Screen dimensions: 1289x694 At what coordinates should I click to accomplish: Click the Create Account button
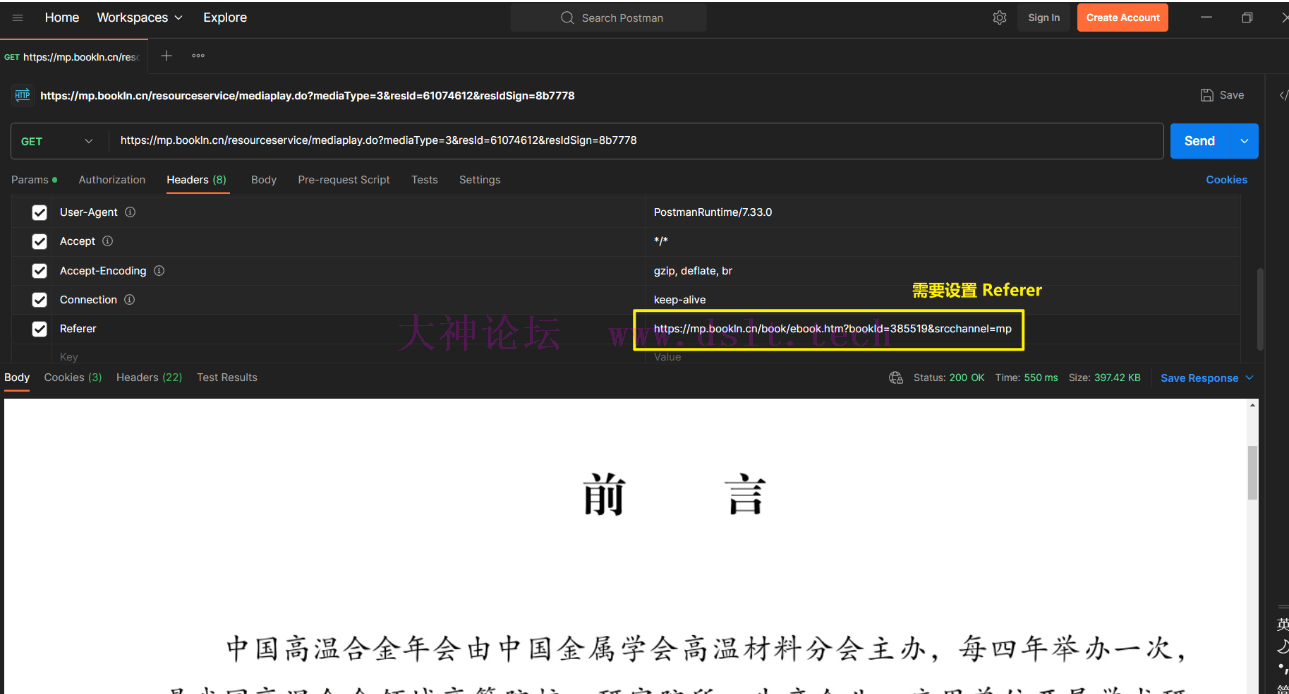(1123, 17)
